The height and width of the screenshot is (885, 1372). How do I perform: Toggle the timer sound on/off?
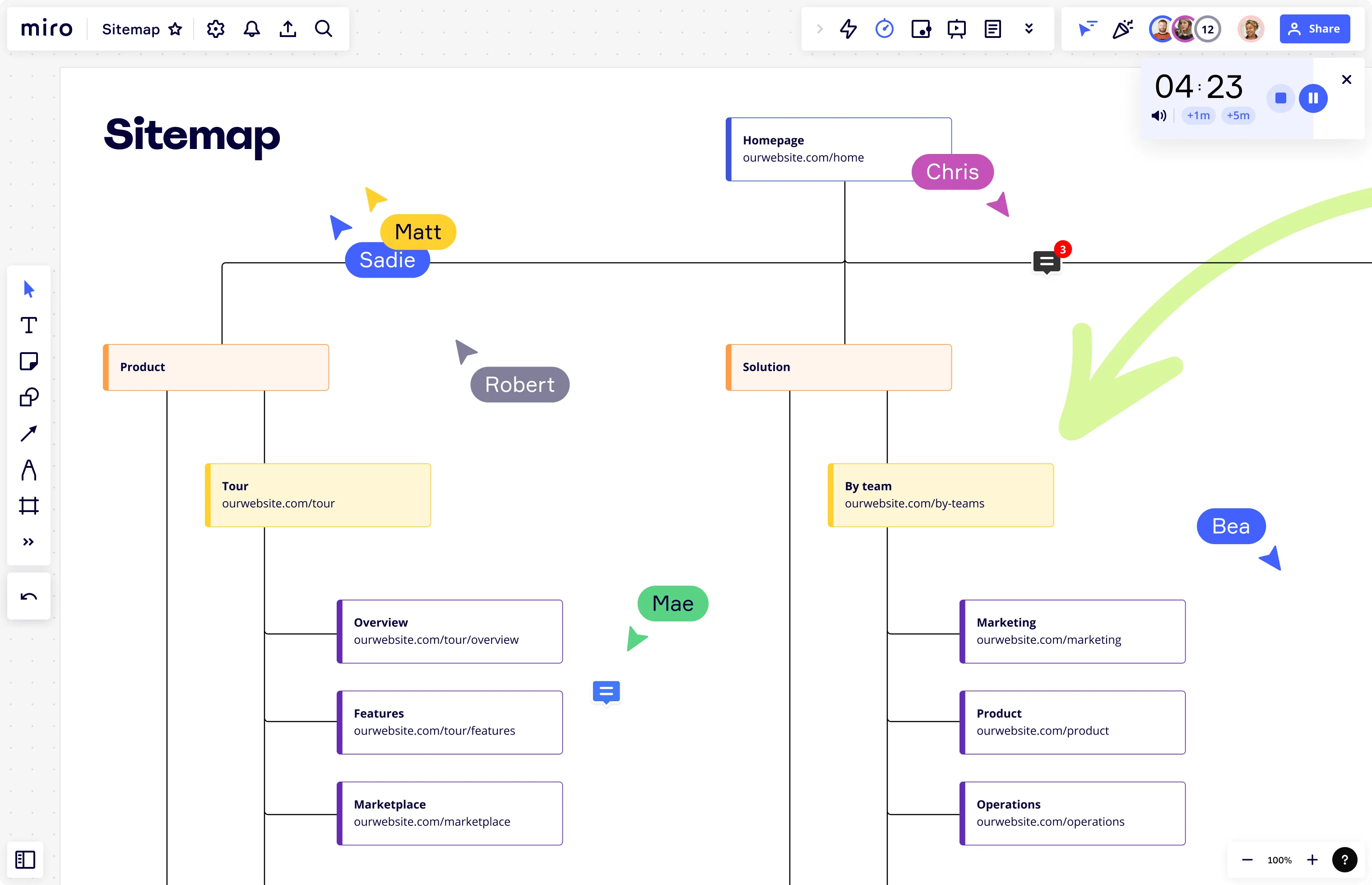click(1159, 115)
